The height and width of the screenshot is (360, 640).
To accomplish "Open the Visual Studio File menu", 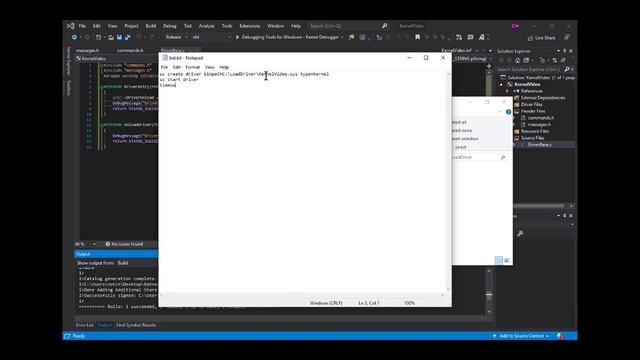I will pyautogui.click(x=82, y=26).
